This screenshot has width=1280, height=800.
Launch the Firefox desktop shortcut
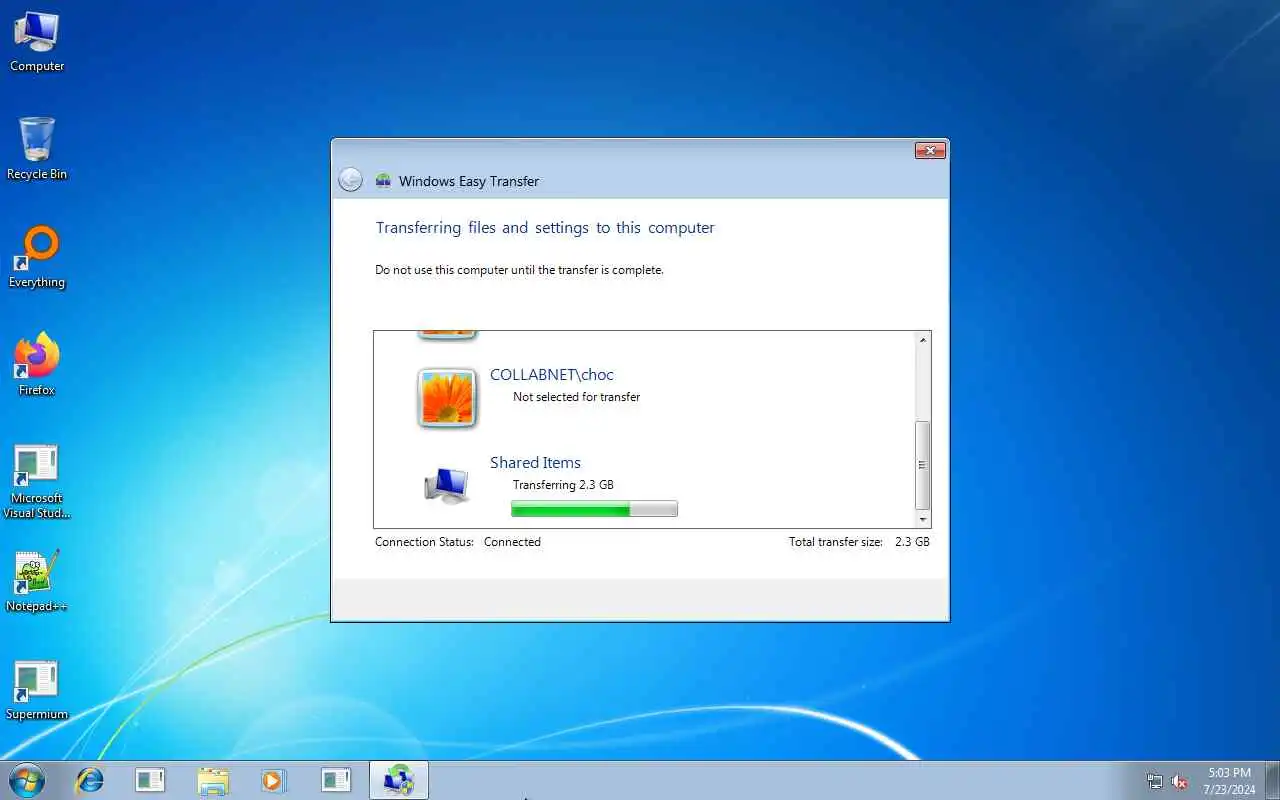point(37,365)
